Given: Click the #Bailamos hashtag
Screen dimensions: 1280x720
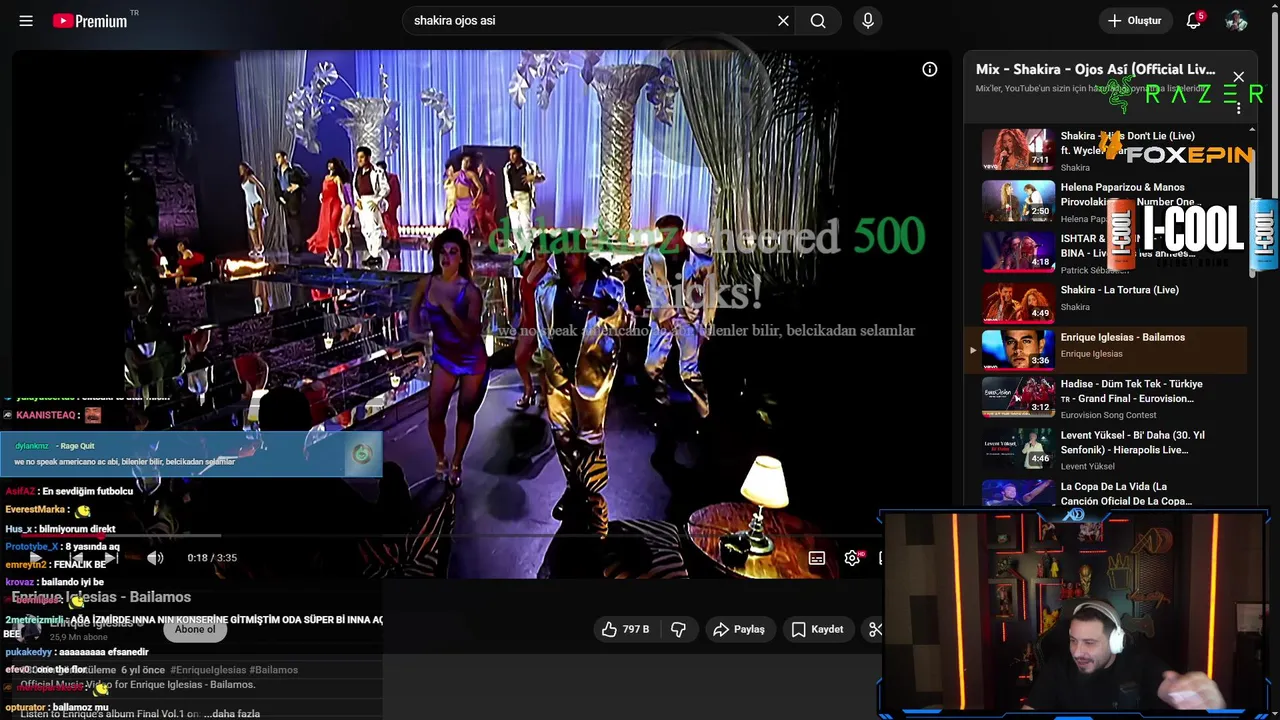Looking at the screenshot, I should tap(274, 670).
